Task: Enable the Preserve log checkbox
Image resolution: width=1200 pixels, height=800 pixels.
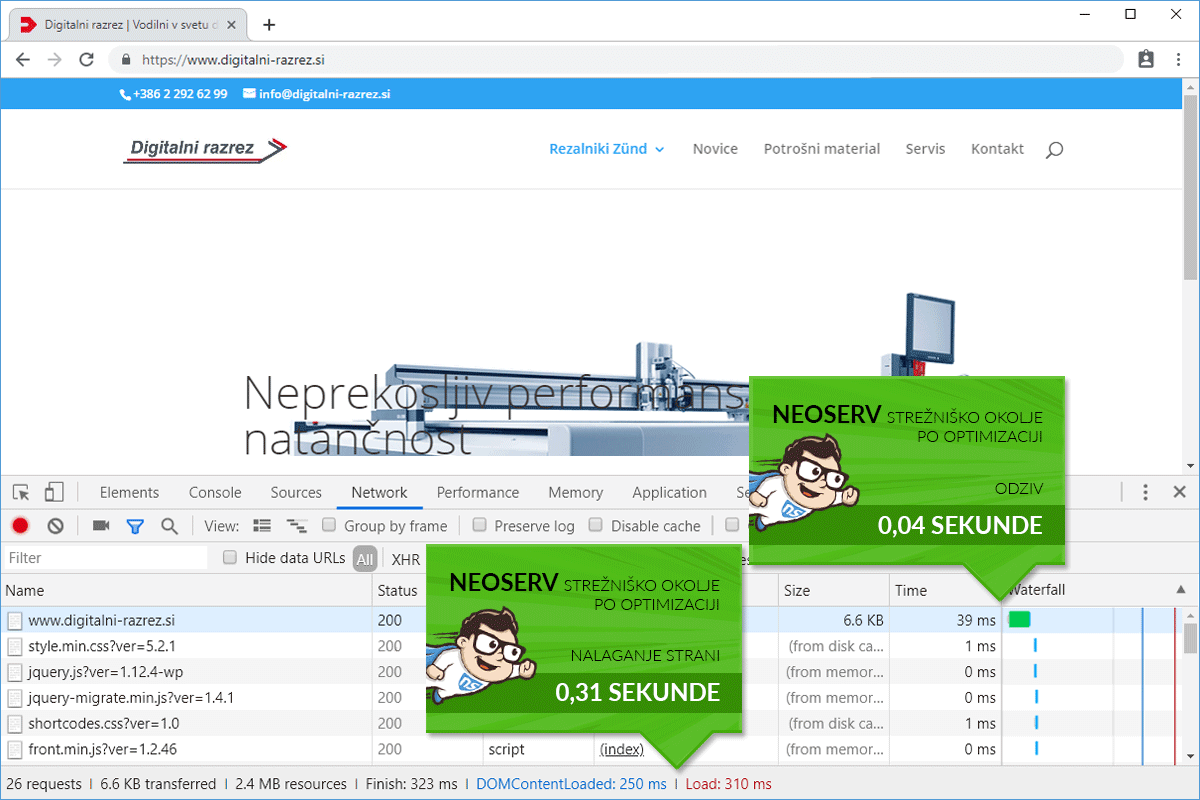Action: 479,525
